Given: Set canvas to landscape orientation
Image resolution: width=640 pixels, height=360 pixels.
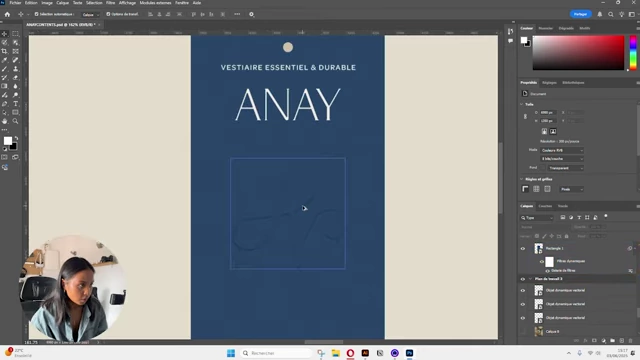Looking at the screenshot, I should pos(553,131).
